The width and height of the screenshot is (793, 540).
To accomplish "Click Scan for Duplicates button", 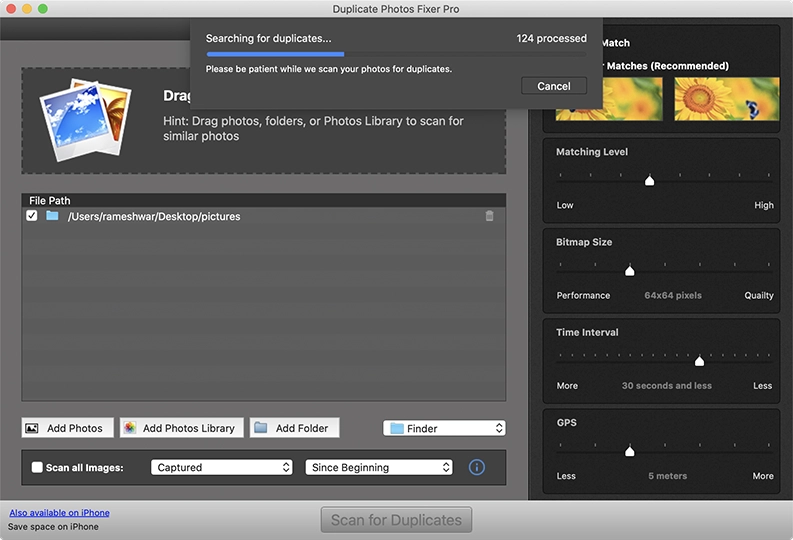I will [396, 520].
